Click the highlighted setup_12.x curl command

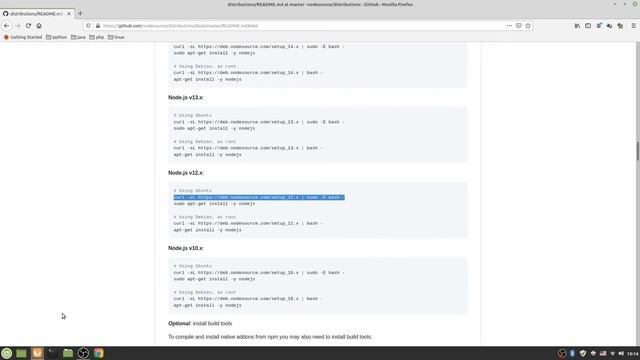point(259,197)
